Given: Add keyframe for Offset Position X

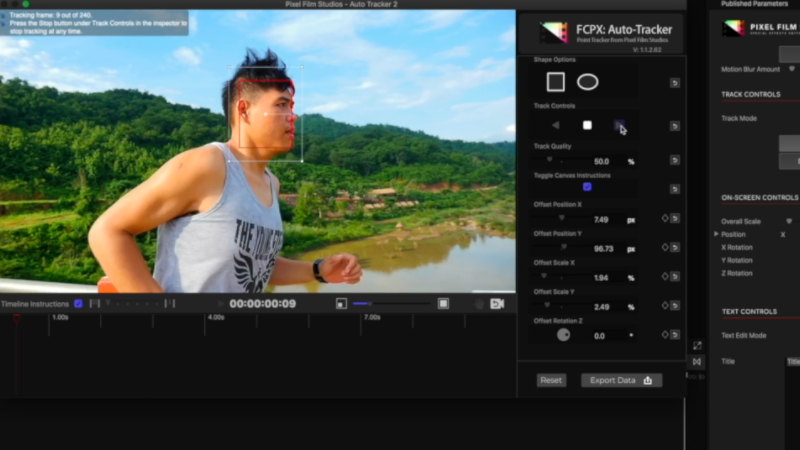Looking at the screenshot, I should pos(664,218).
